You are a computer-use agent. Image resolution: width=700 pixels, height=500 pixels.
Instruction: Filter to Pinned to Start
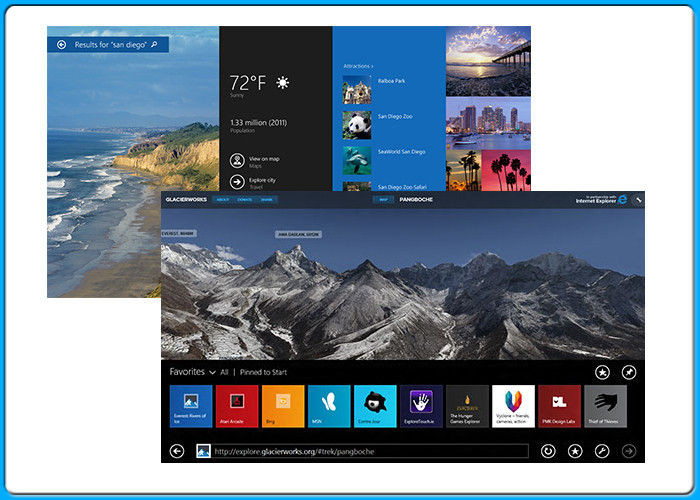[263, 372]
